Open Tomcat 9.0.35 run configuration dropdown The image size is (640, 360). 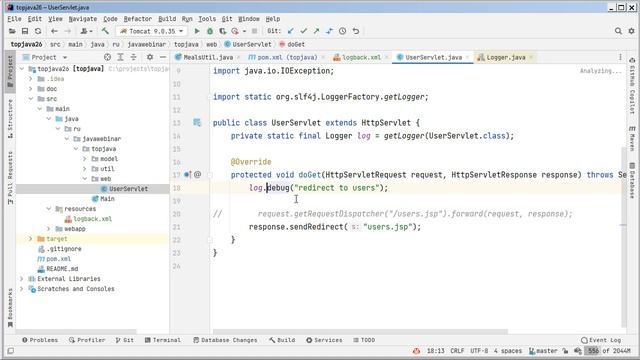pos(151,31)
